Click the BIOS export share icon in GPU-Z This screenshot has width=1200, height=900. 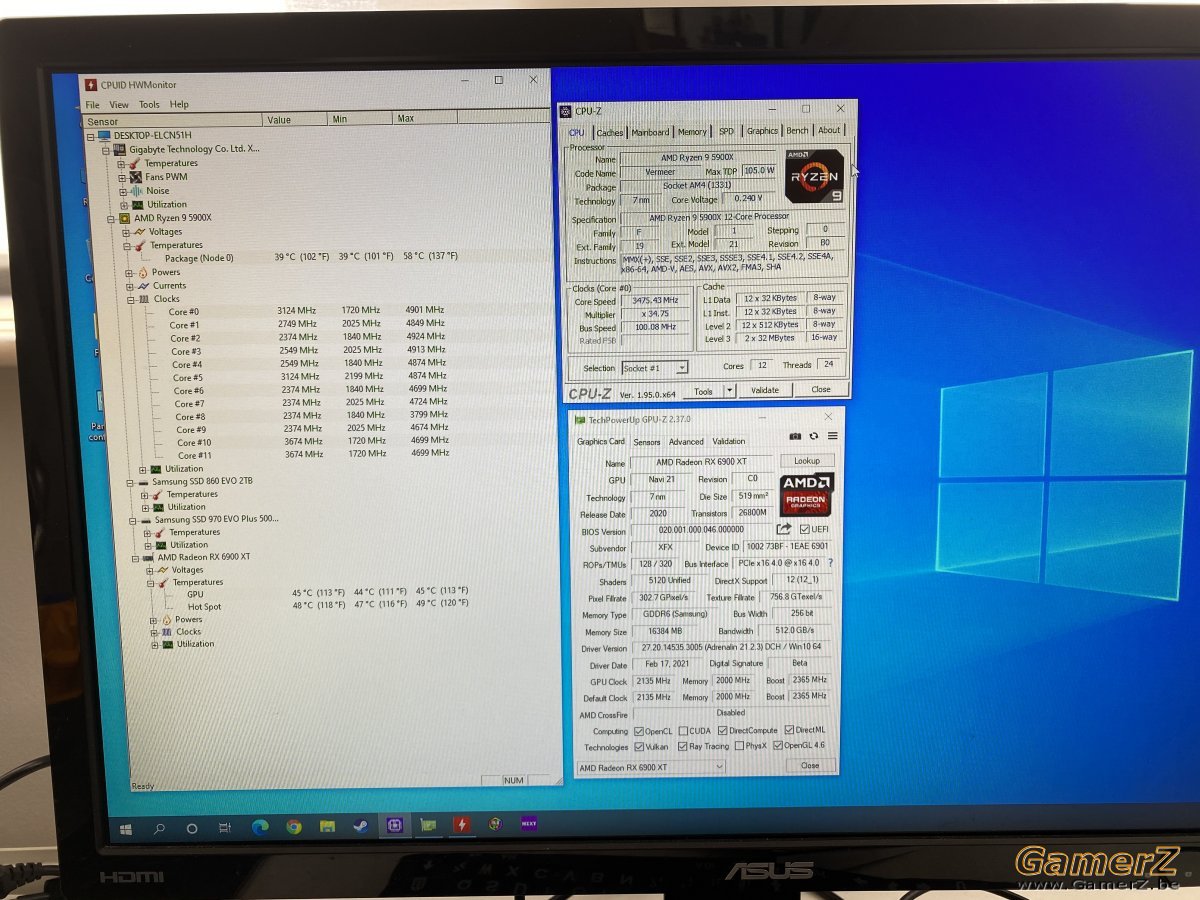click(784, 529)
